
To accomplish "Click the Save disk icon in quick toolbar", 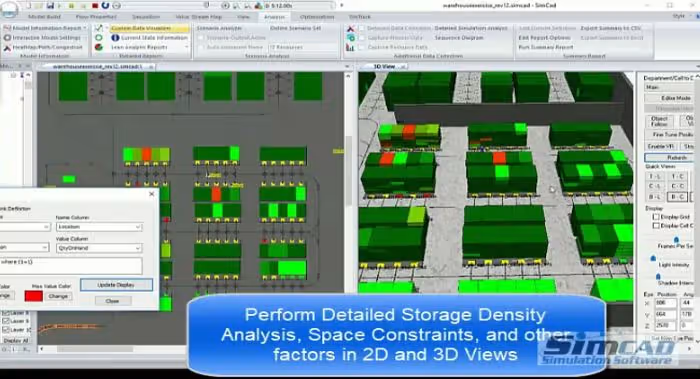I will 50,6.
